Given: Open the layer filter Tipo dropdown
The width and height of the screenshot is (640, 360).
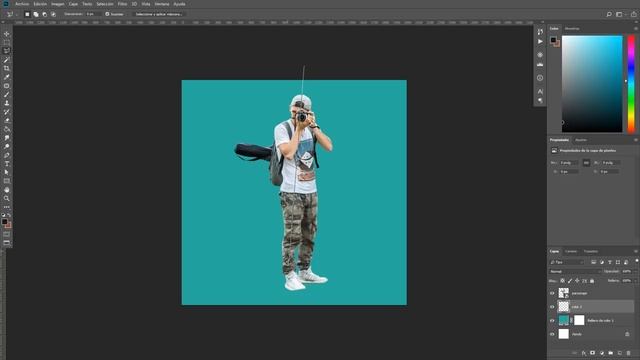Looking at the screenshot, I should 567,262.
